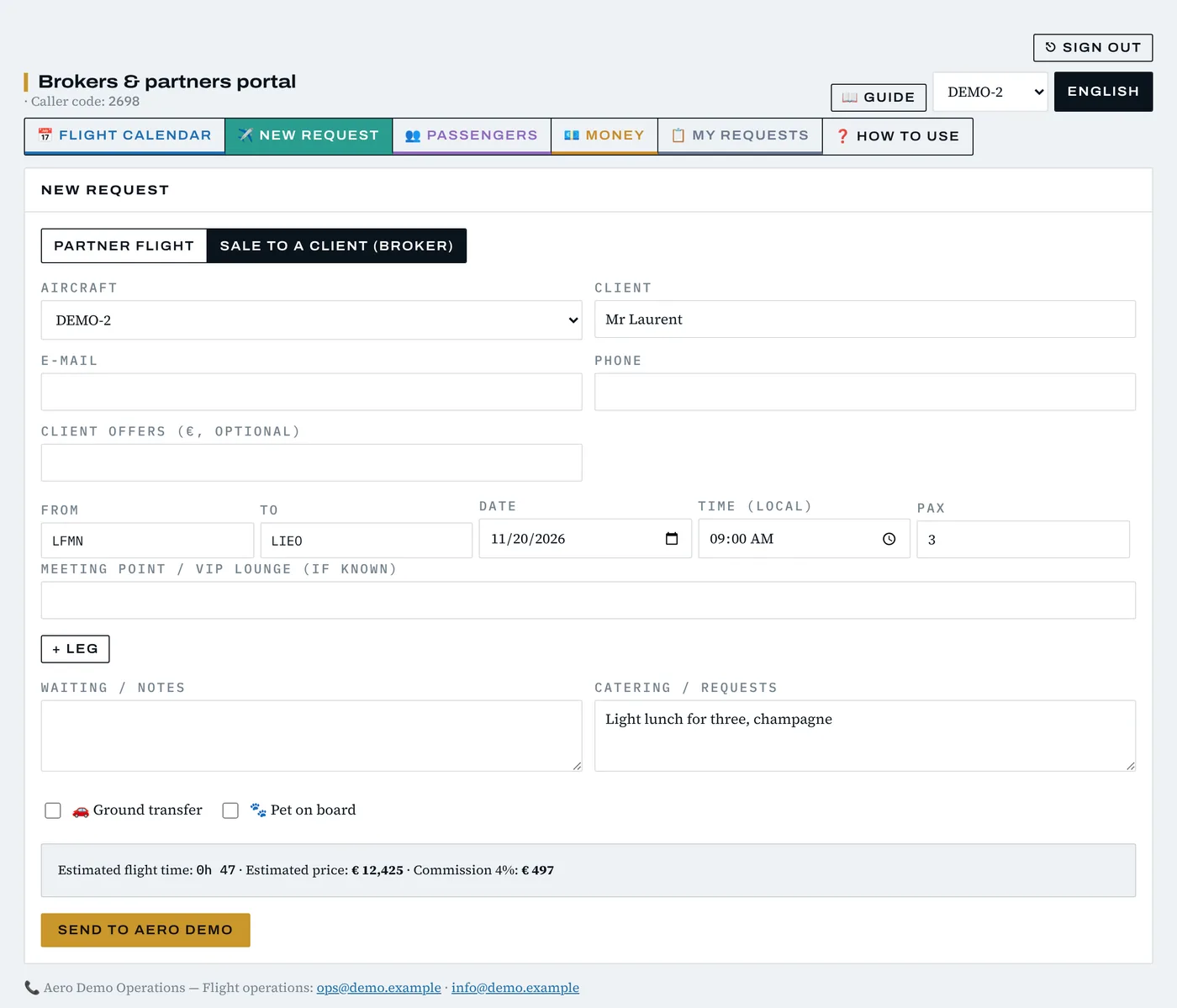Click the red question mark icon
Image resolution: width=1177 pixels, height=1008 pixels.
pyautogui.click(x=842, y=136)
